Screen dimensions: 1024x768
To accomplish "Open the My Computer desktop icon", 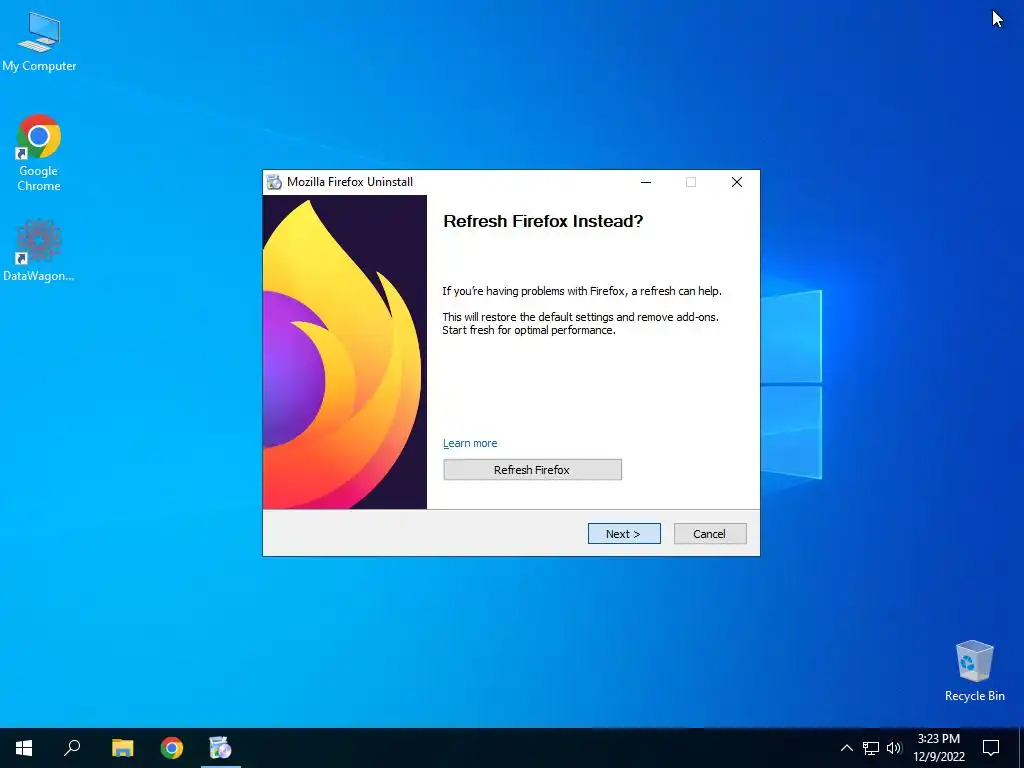I will tap(39, 40).
